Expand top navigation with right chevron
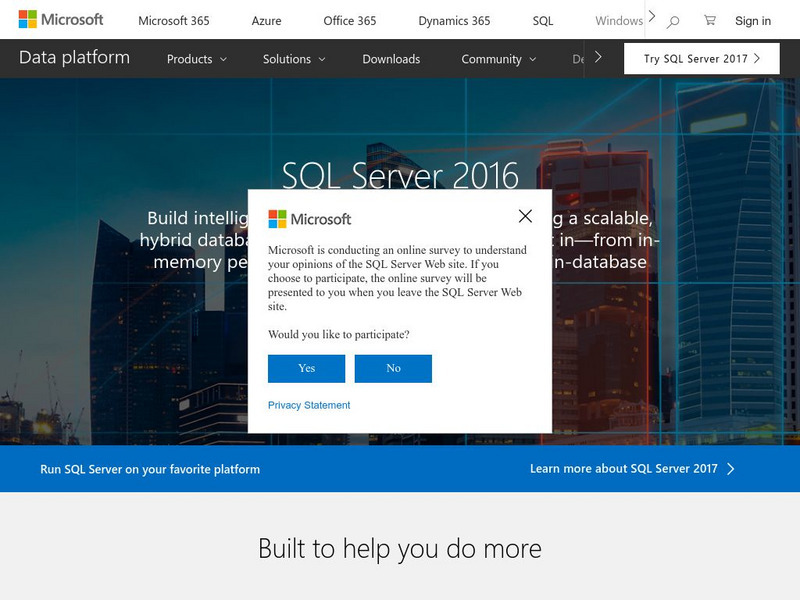Screen dimensions: 800x600 click(652, 17)
